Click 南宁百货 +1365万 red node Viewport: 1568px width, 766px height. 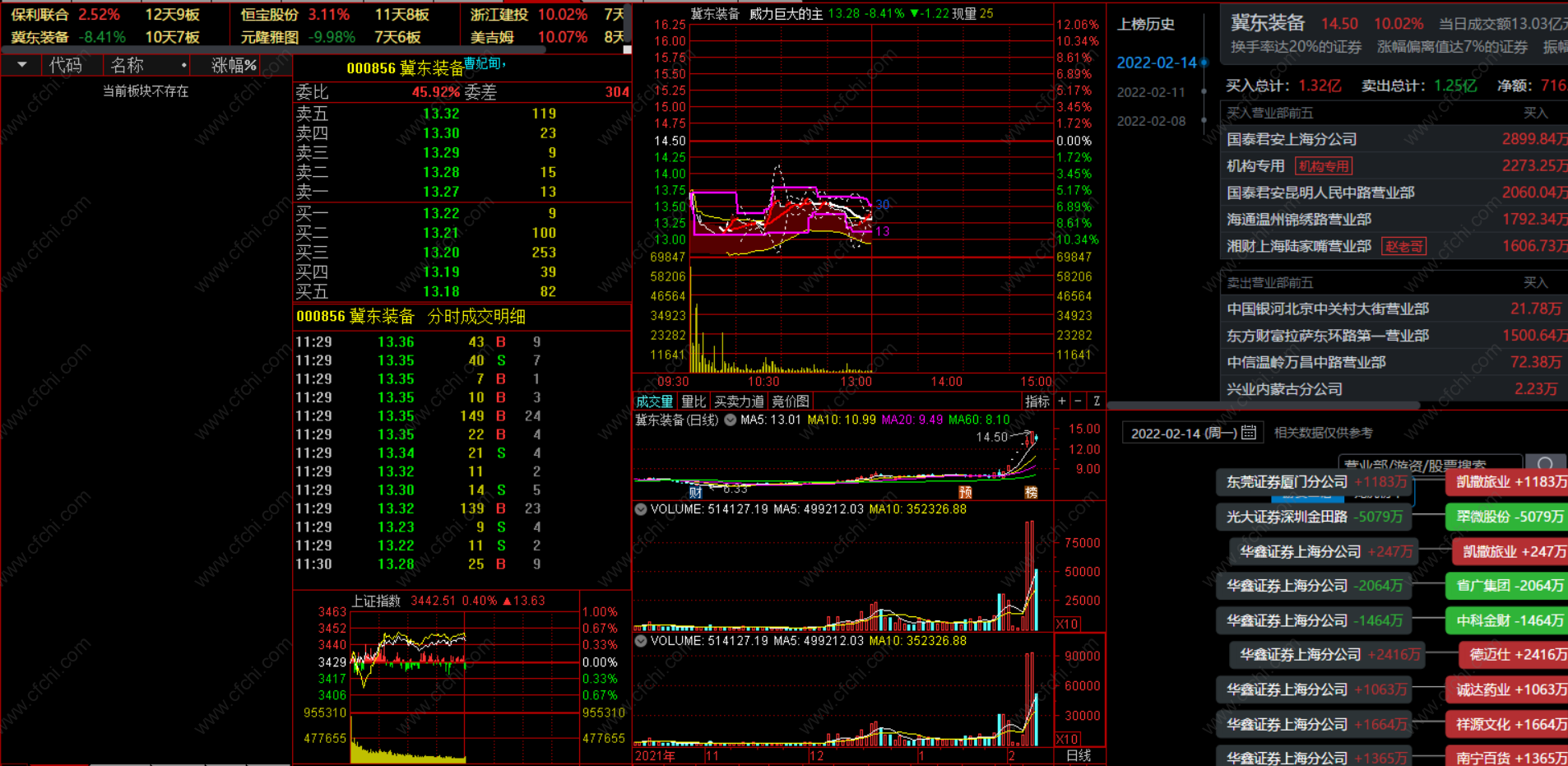pyautogui.click(x=1508, y=757)
